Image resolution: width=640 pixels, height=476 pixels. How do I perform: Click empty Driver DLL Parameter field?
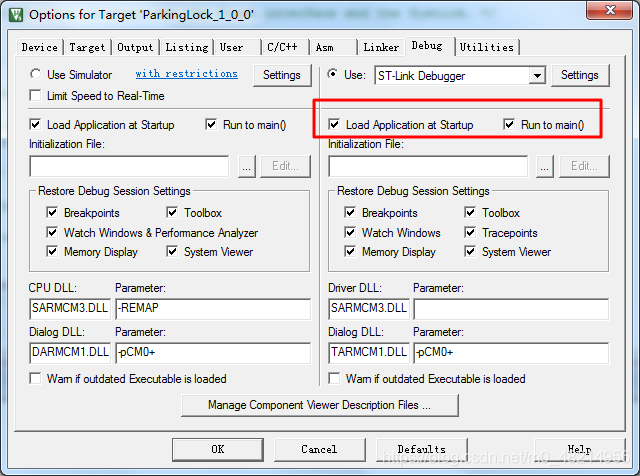[x=511, y=308]
